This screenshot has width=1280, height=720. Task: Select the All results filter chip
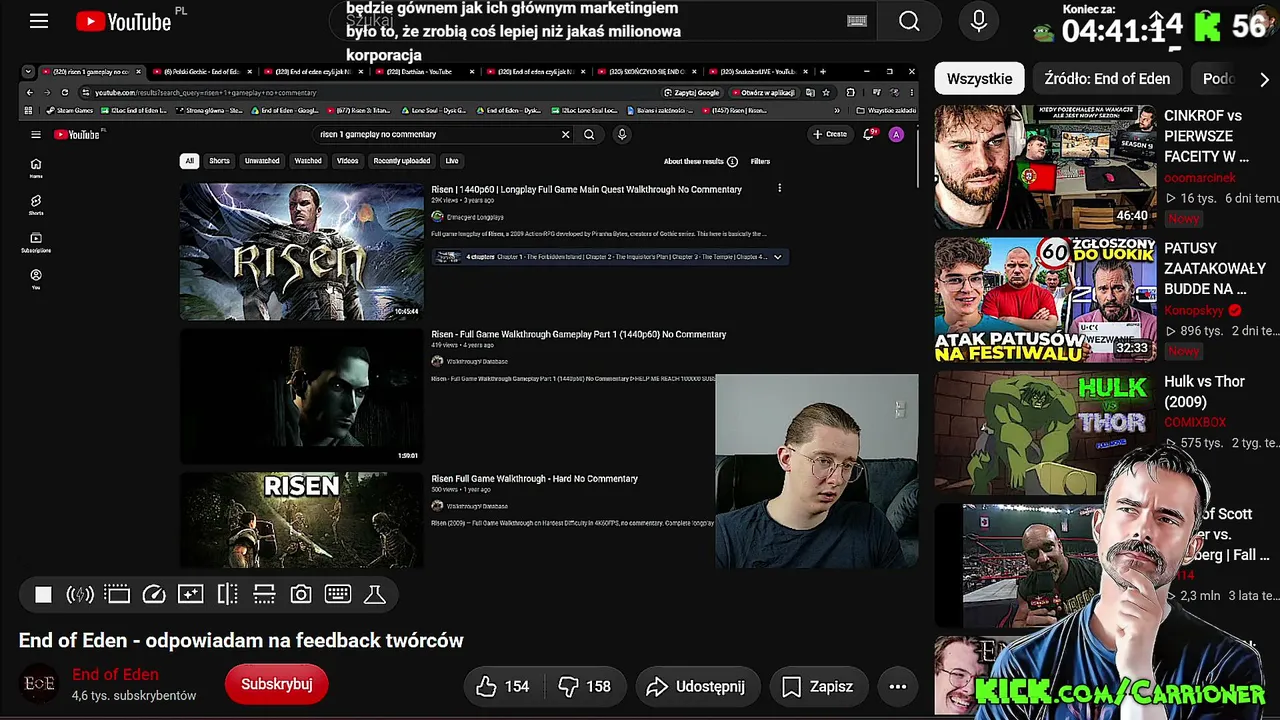pyautogui.click(x=189, y=161)
